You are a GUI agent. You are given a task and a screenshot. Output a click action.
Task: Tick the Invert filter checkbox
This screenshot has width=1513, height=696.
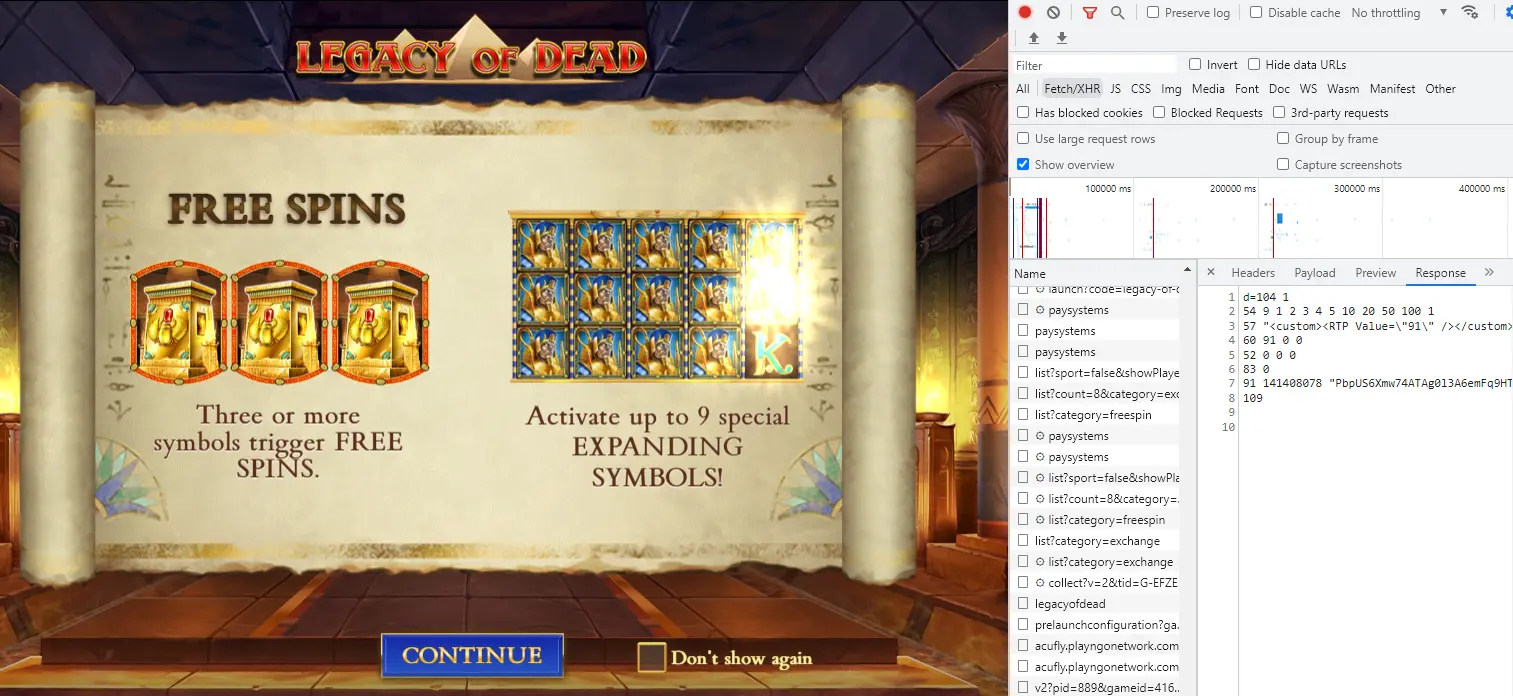coord(1195,65)
